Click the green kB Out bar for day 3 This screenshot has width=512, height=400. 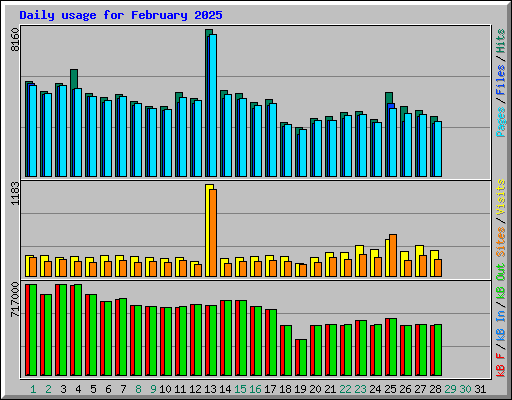tap(63, 330)
